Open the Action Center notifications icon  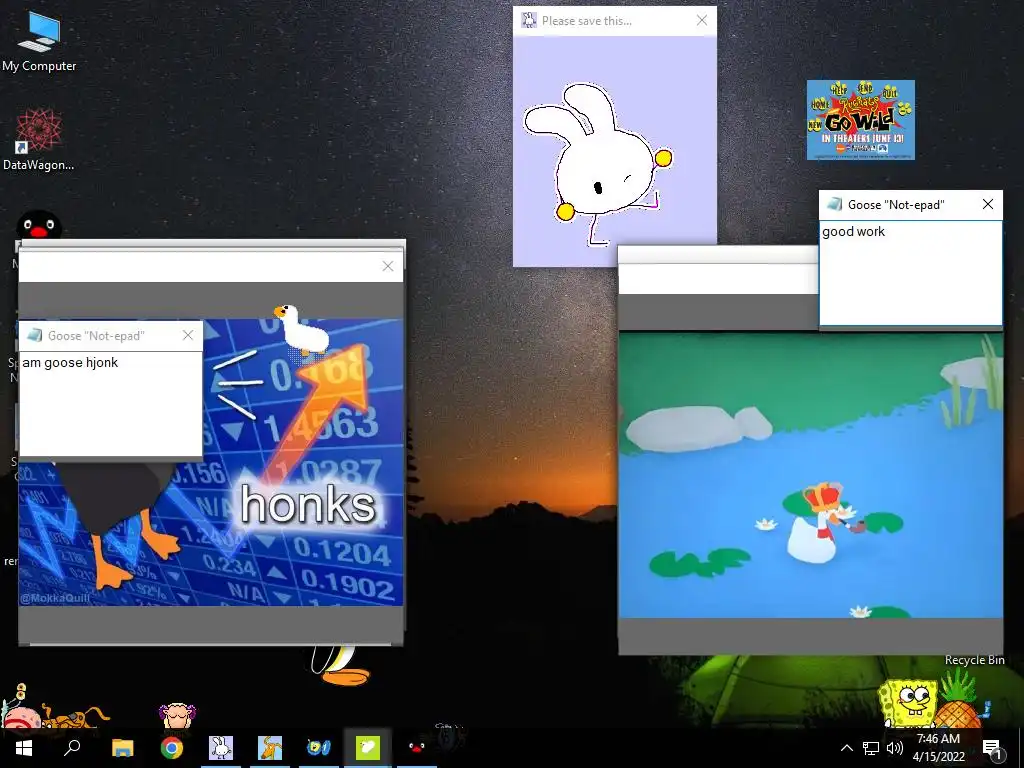click(x=991, y=748)
